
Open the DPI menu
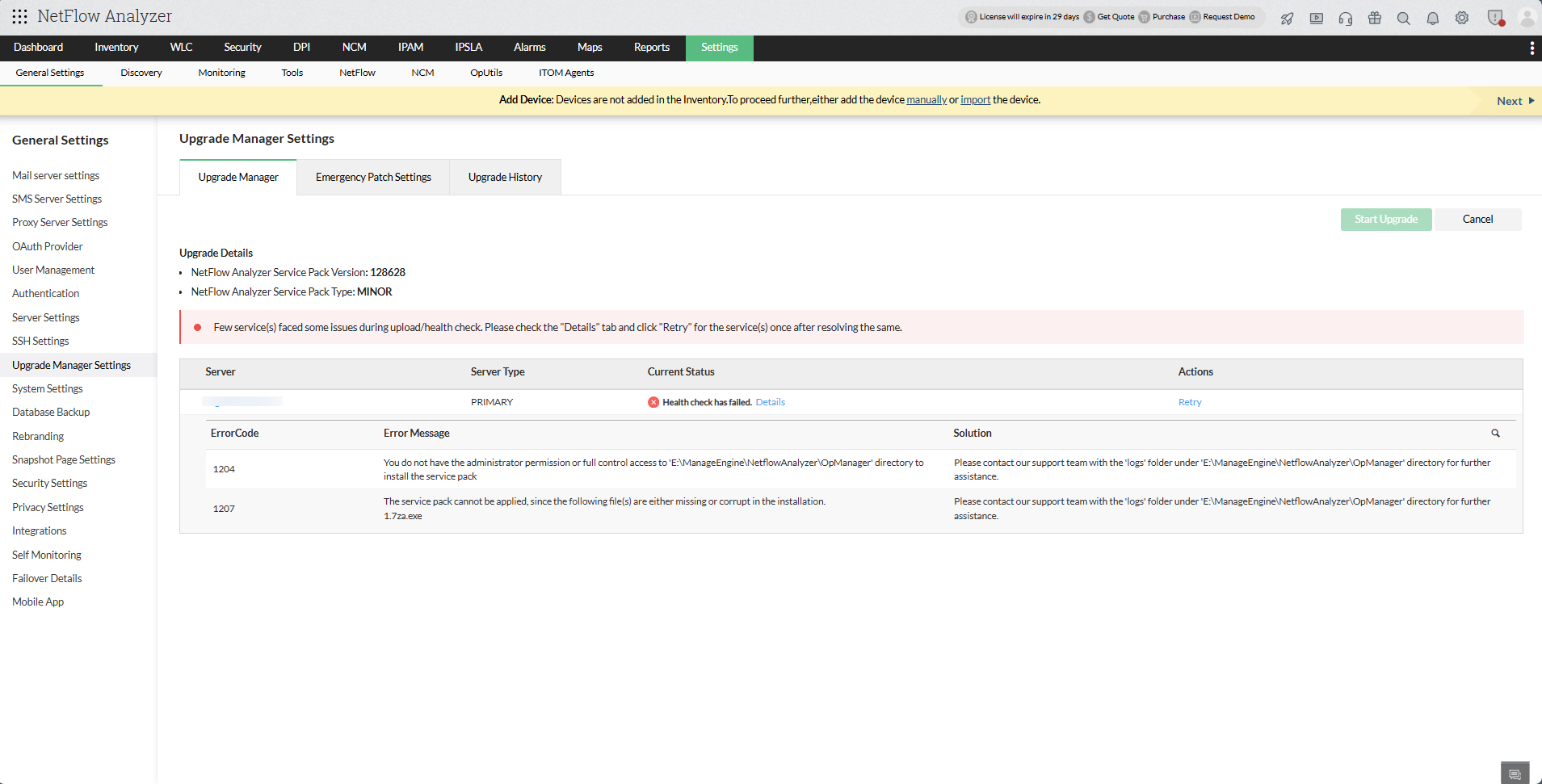(301, 48)
